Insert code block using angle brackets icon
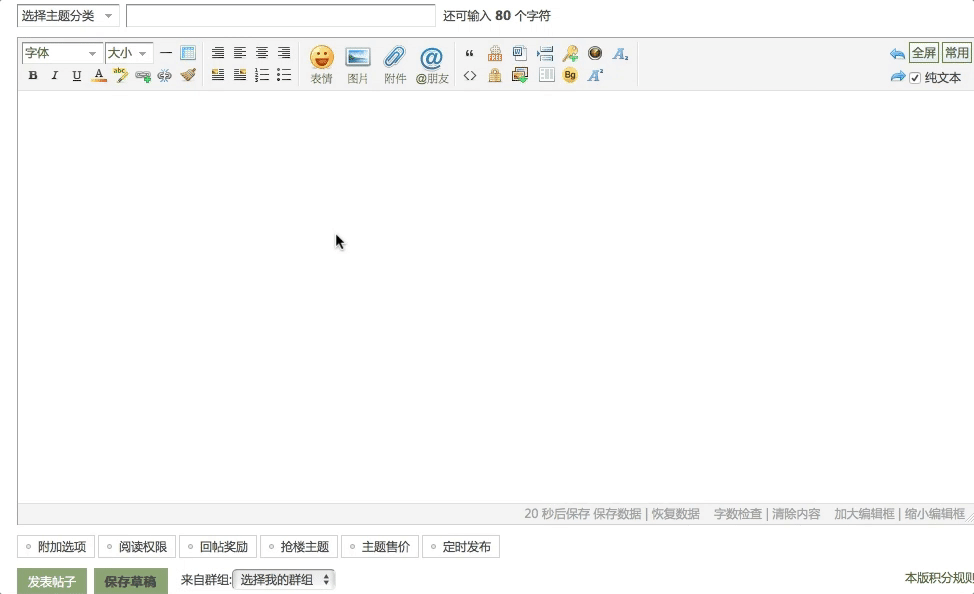 click(x=470, y=75)
